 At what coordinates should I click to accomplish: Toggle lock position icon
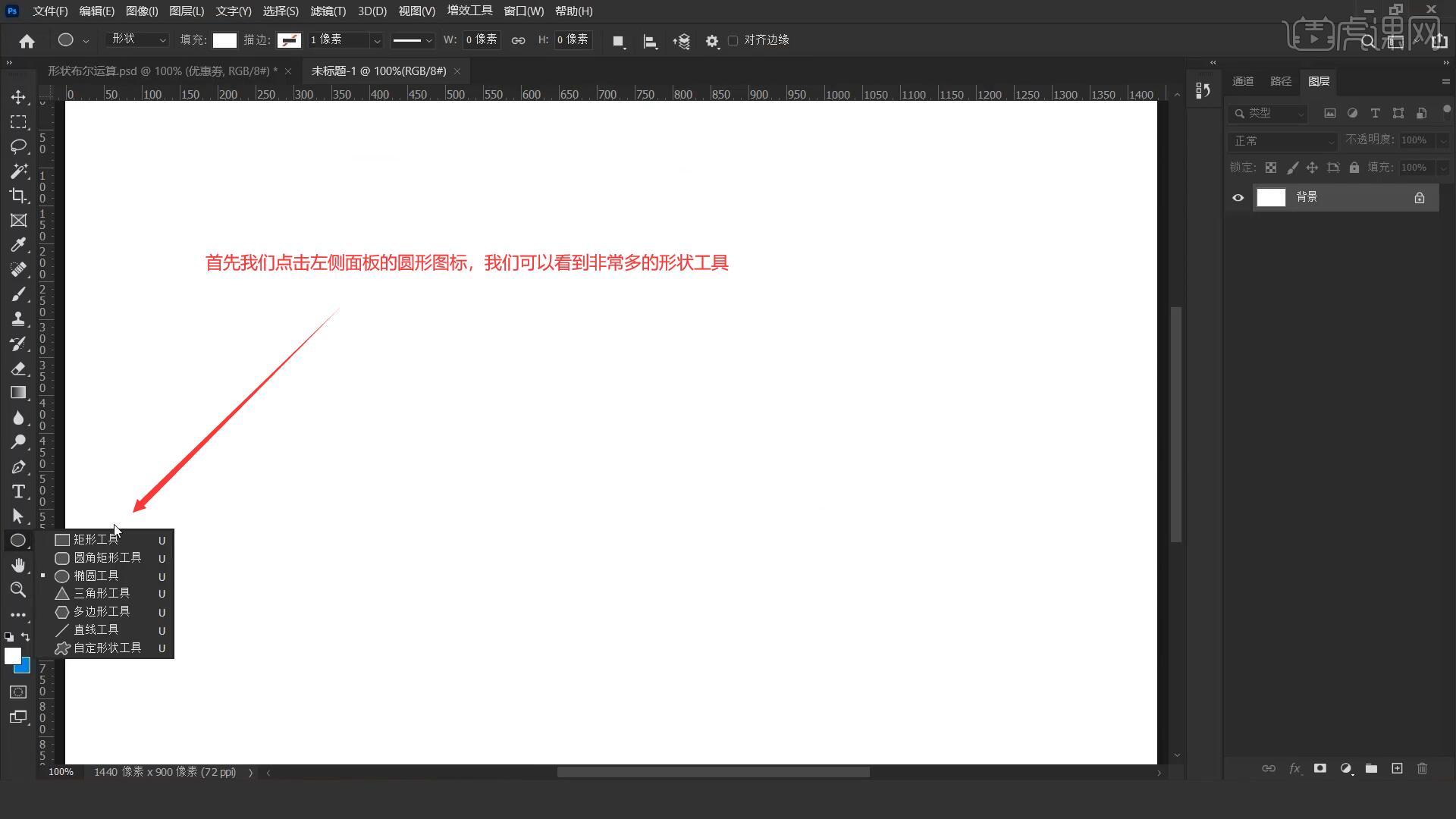tap(1313, 168)
